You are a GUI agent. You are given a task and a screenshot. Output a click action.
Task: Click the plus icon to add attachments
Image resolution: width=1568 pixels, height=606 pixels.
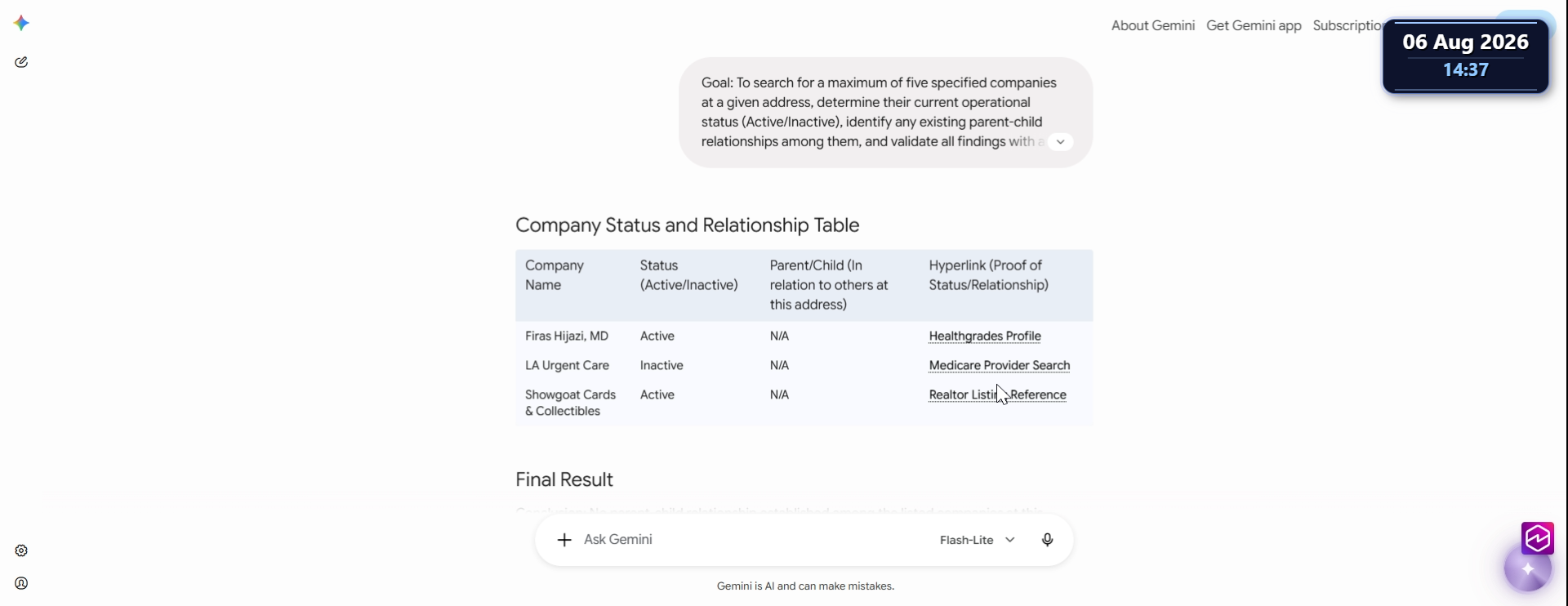(x=564, y=540)
